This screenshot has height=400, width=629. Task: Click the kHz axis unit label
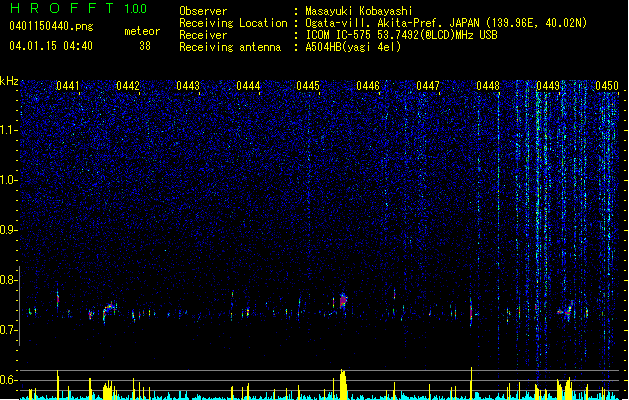tap(9, 81)
